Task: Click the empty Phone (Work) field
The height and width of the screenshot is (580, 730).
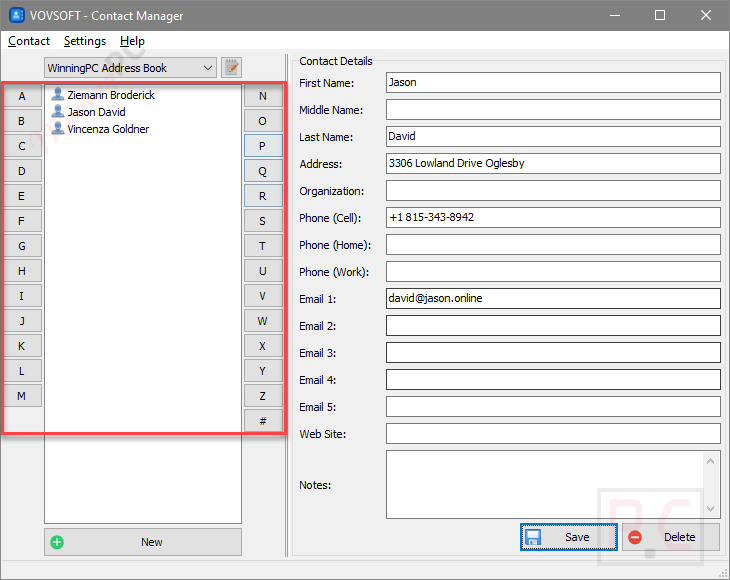Action: [x=553, y=272]
